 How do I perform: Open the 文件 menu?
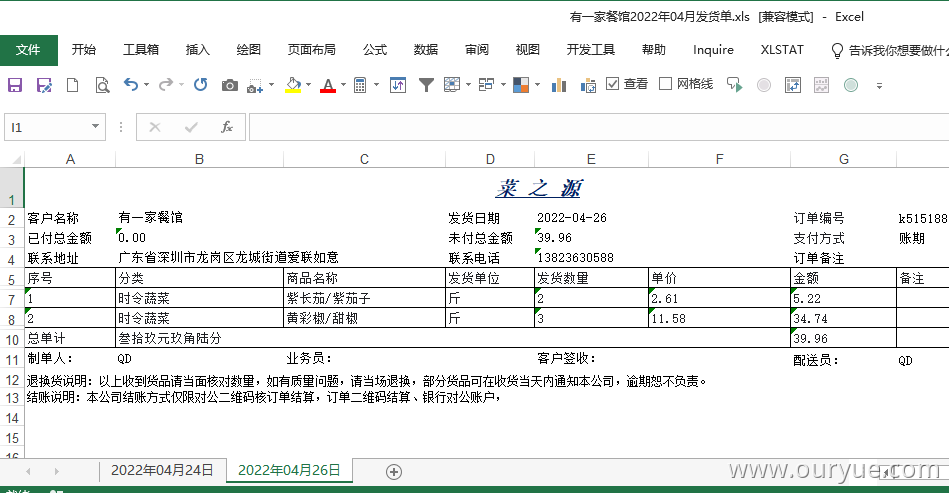click(x=28, y=50)
